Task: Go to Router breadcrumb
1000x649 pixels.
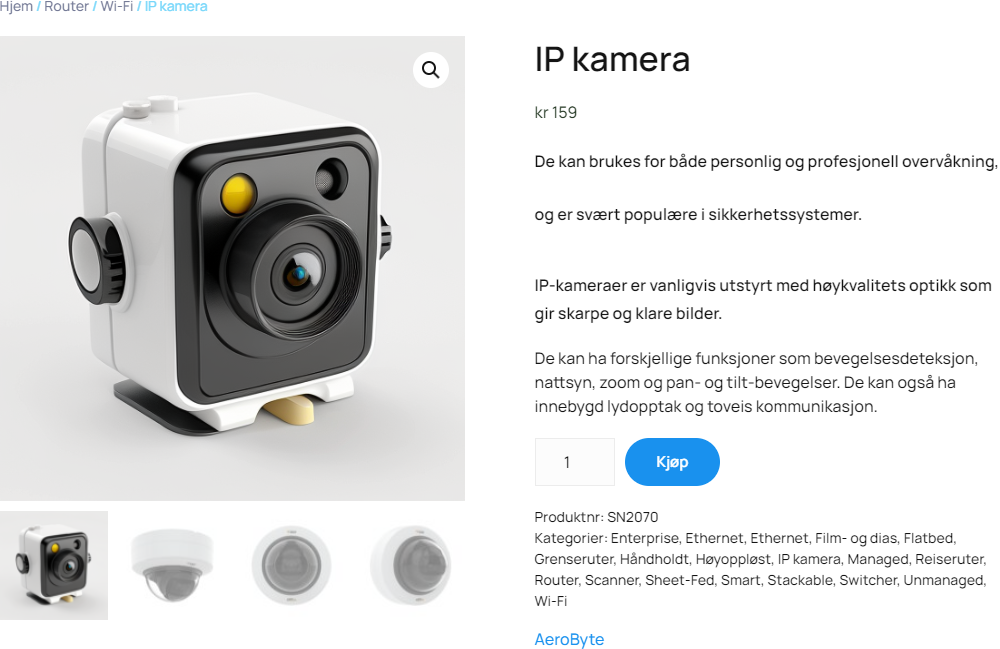Action: point(66,6)
